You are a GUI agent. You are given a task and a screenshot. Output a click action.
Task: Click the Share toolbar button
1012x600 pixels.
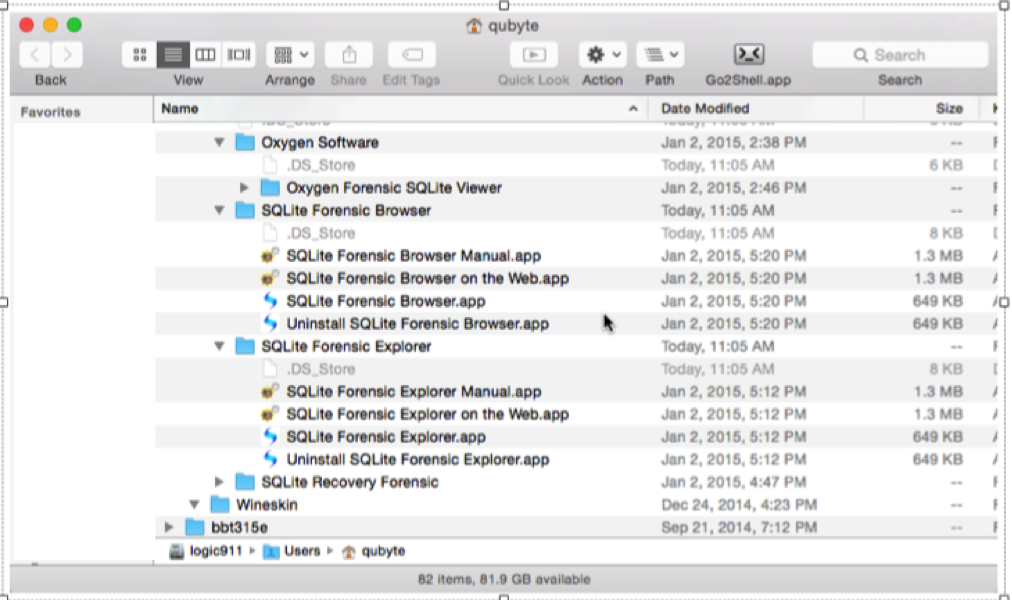[x=349, y=55]
